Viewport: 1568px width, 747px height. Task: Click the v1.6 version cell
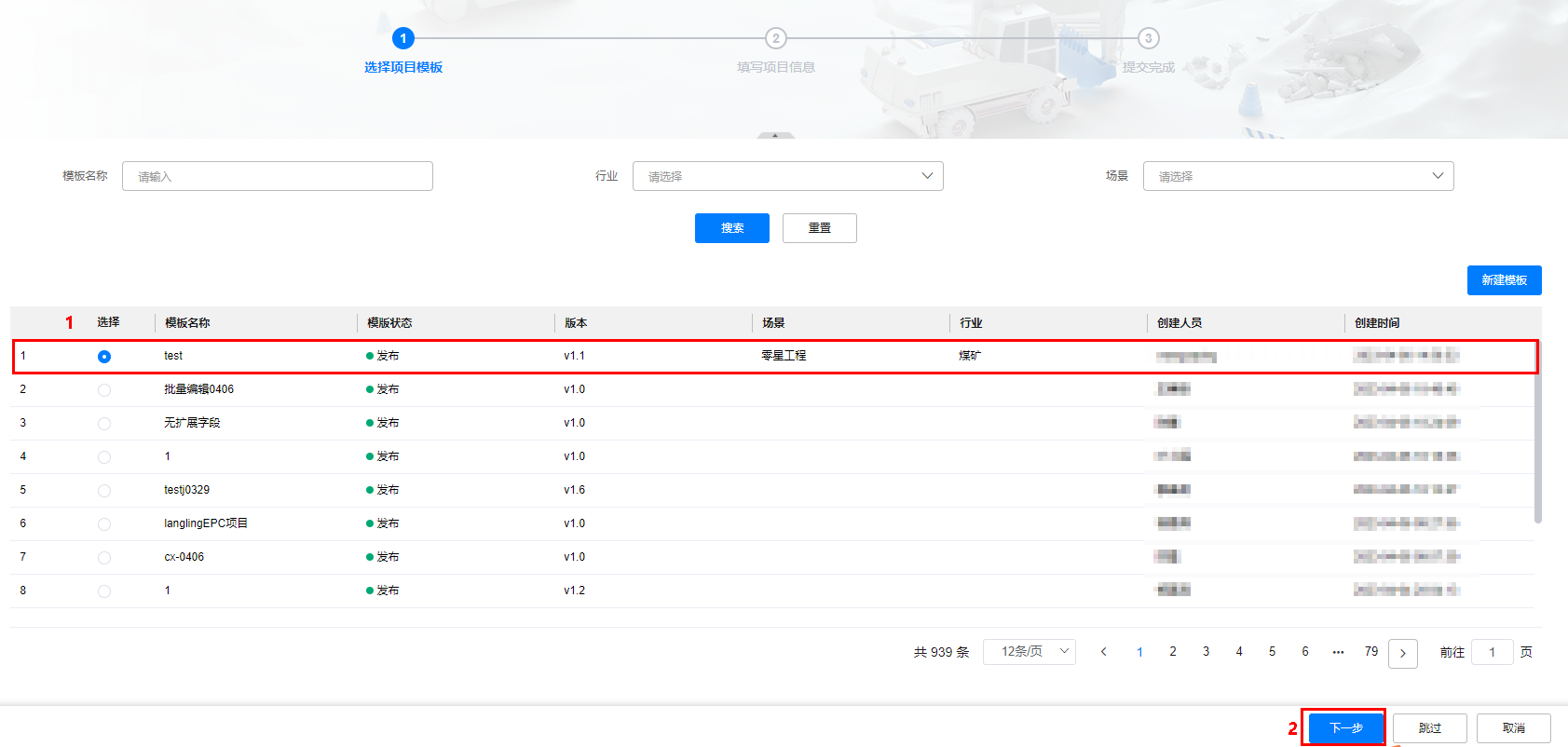click(574, 490)
